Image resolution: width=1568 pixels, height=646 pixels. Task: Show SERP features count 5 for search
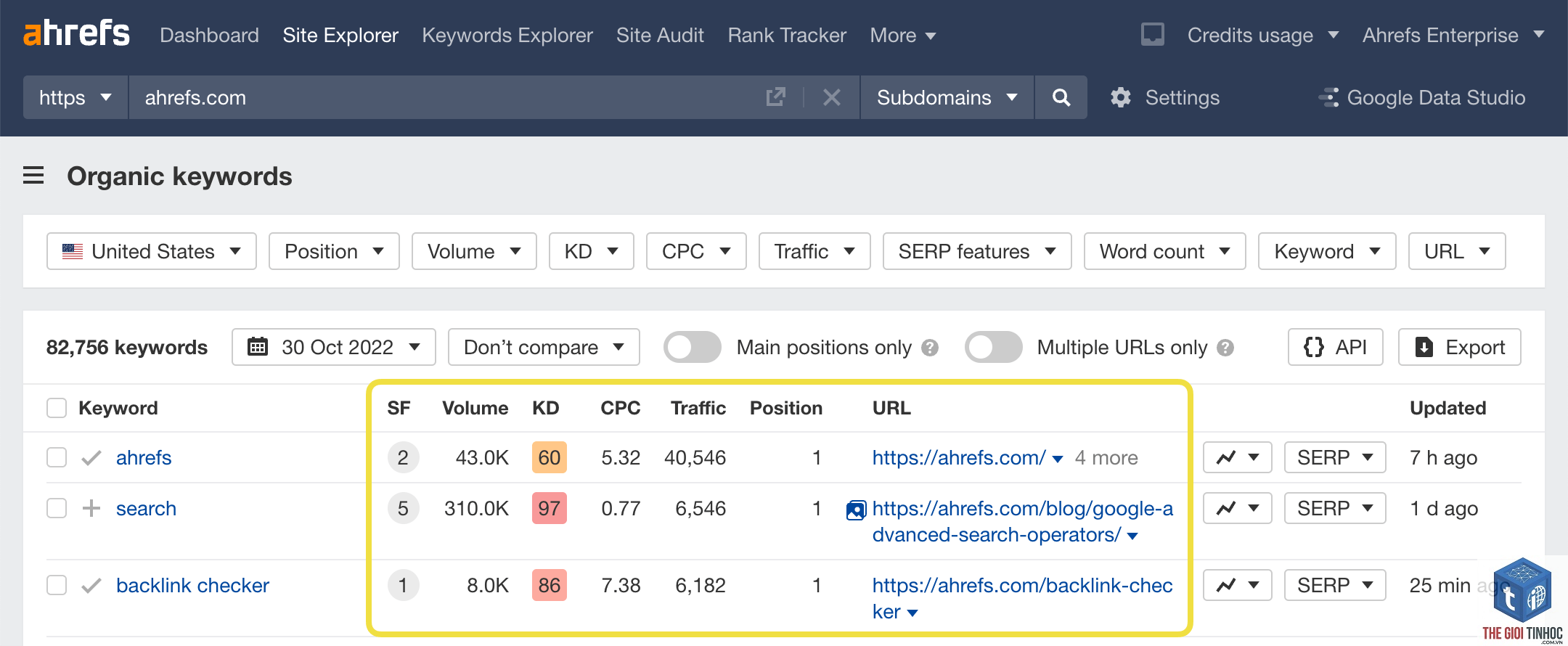coord(403,508)
